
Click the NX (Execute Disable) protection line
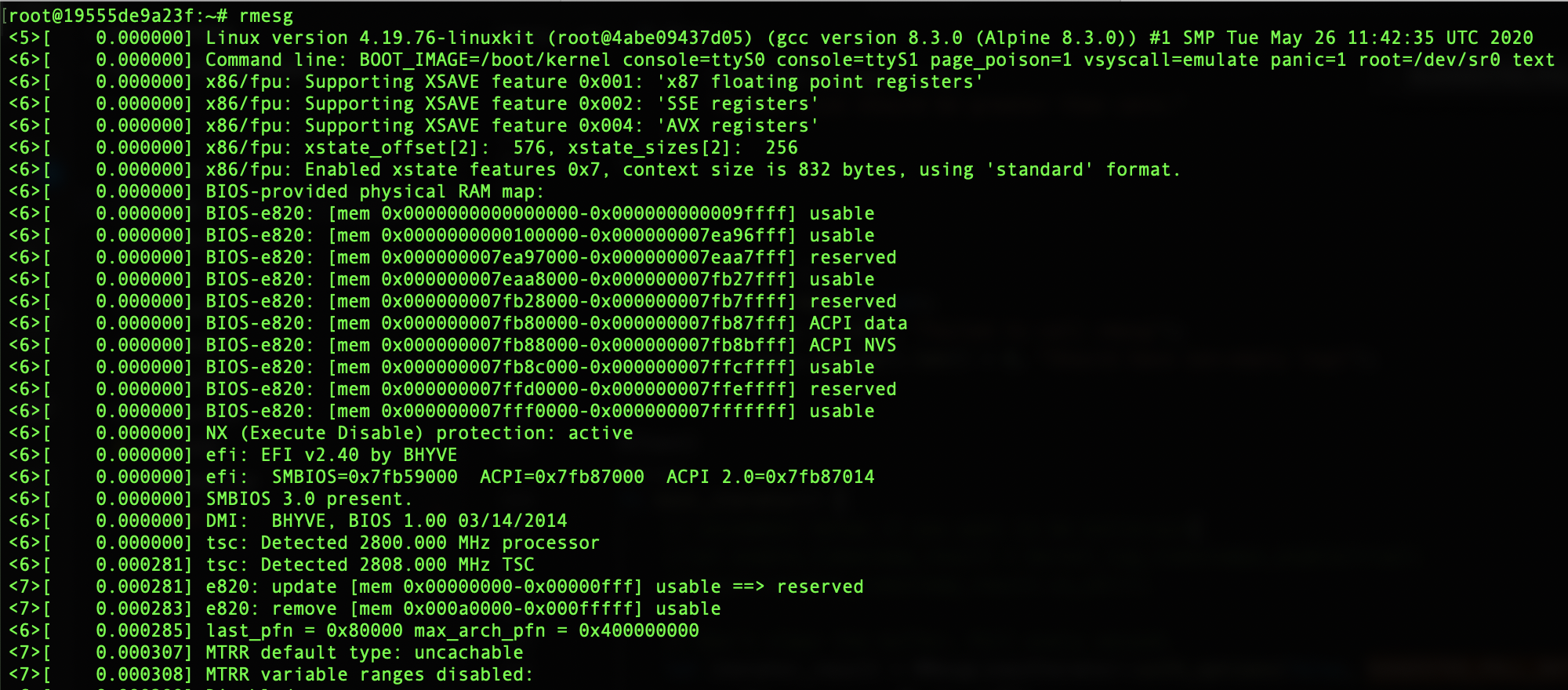pyautogui.click(x=419, y=433)
